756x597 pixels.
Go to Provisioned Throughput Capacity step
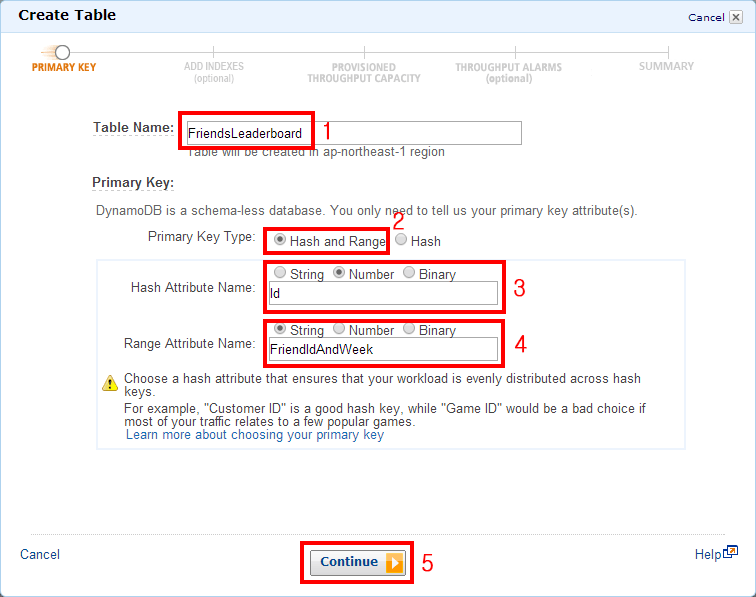pyautogui.click(x=364, y=72)
